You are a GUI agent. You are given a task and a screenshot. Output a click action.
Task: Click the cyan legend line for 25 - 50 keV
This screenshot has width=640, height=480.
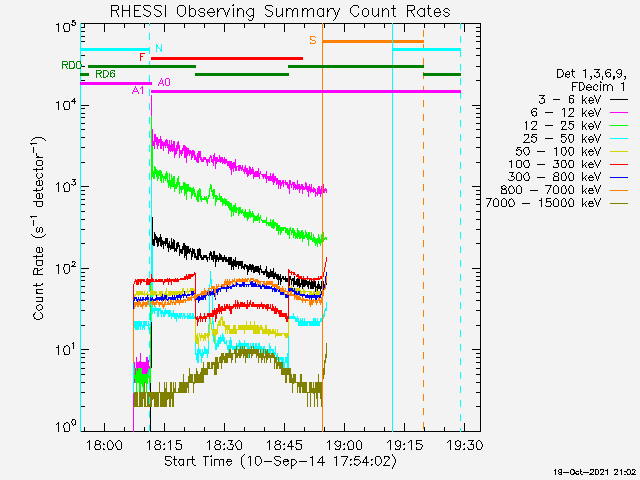coord(619,138)
